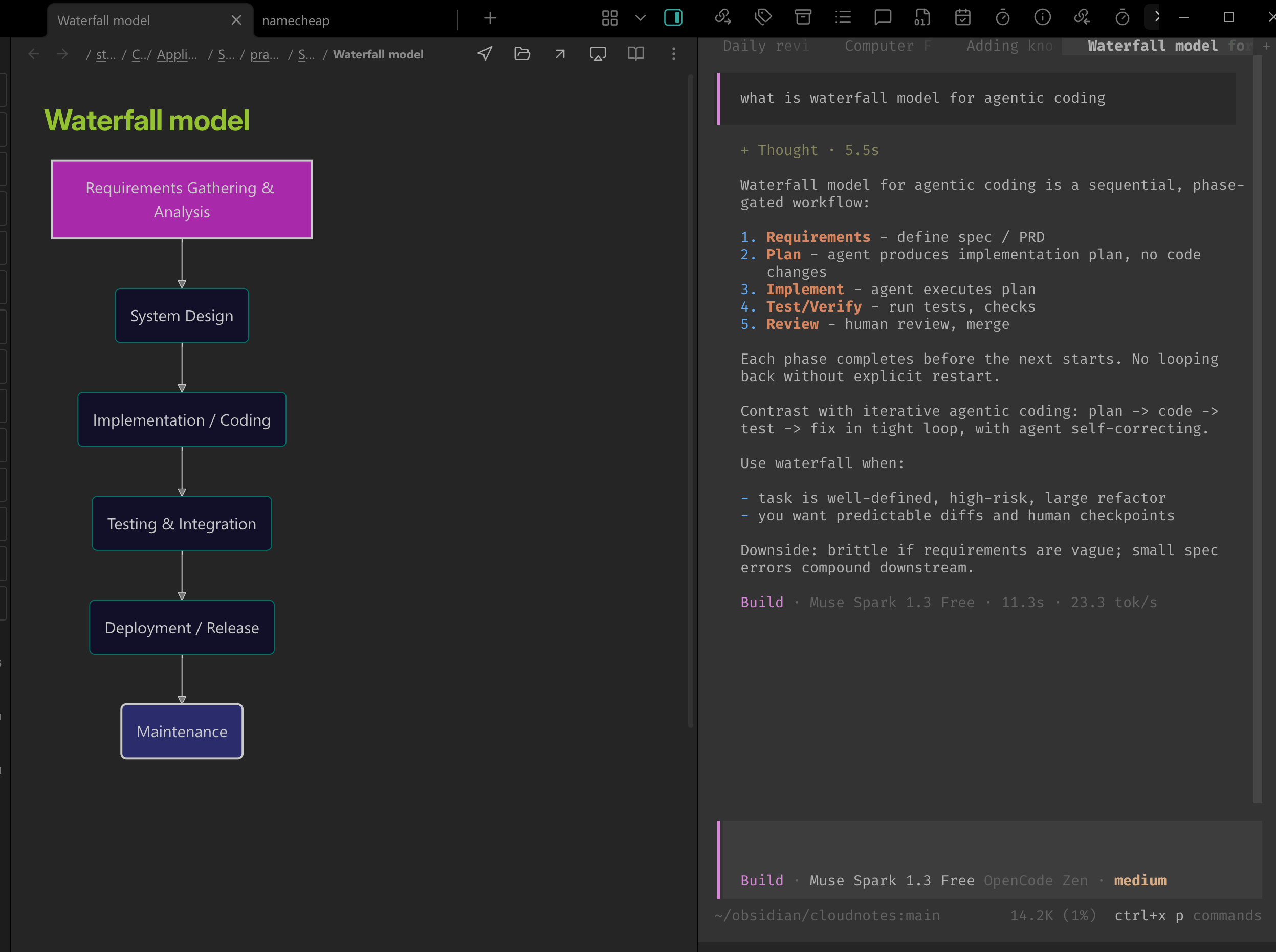Click 'ctrl+x p commands' hint
The image size is (1276, 952).
(1187, 915)
